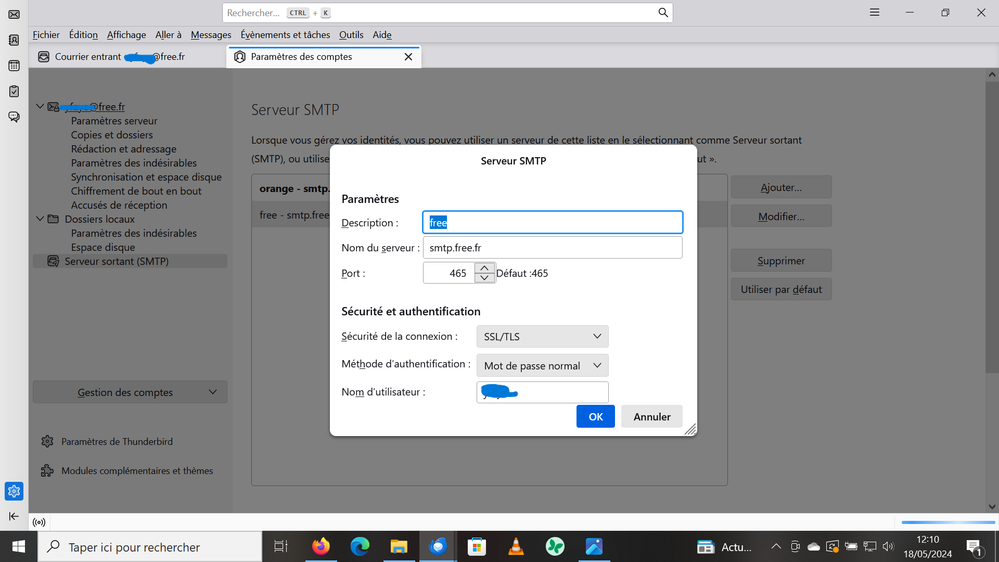Switch to the Calendar space icon
This screenshot has height=562, width=999.
pyautogui.click(x=14, y=66)
